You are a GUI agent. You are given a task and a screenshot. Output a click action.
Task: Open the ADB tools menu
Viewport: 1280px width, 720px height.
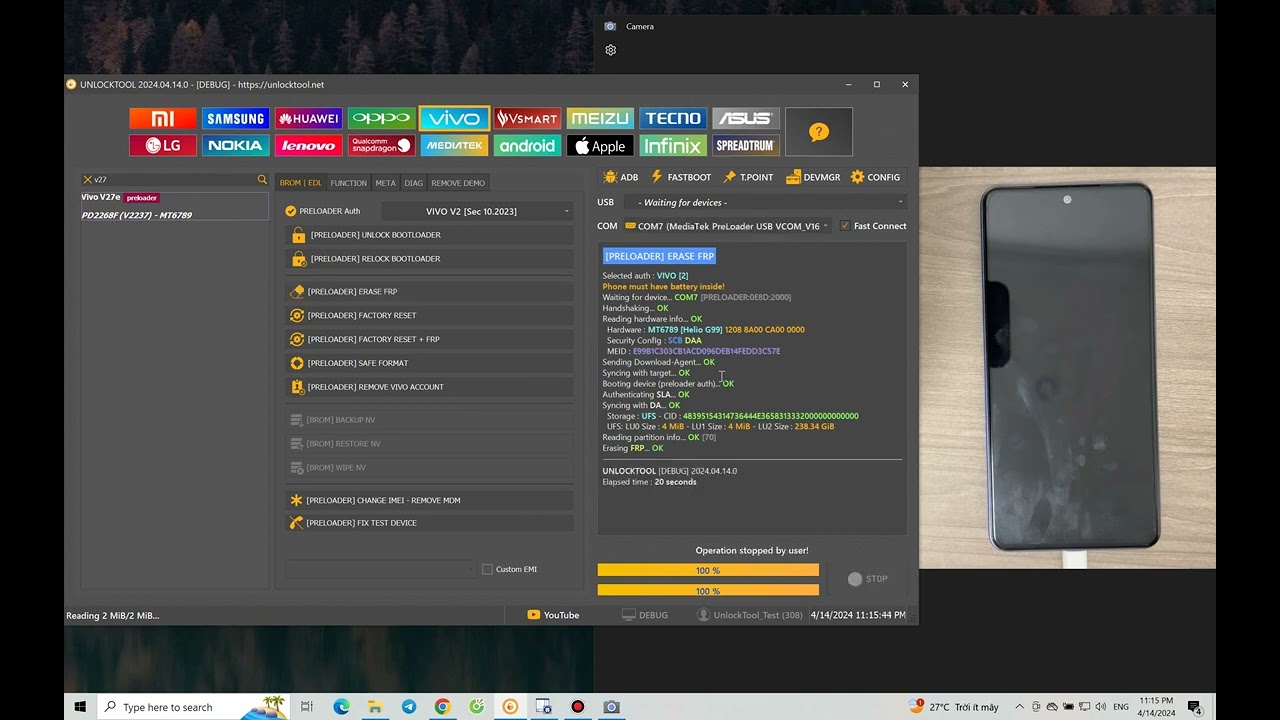[621, 177]
